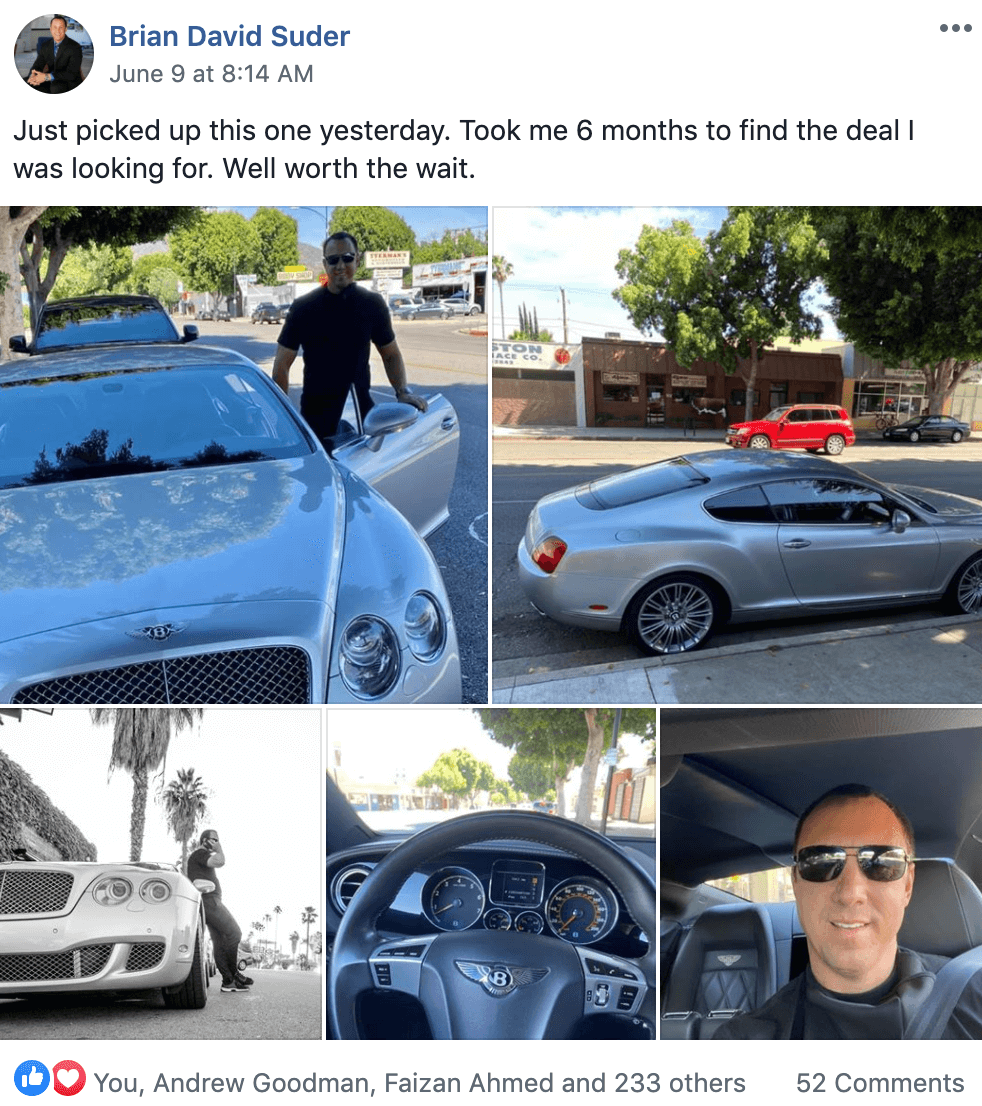Open Brian David Suder's profile name link
Viewport: 982px width, 1106px height.
point(229,36)
